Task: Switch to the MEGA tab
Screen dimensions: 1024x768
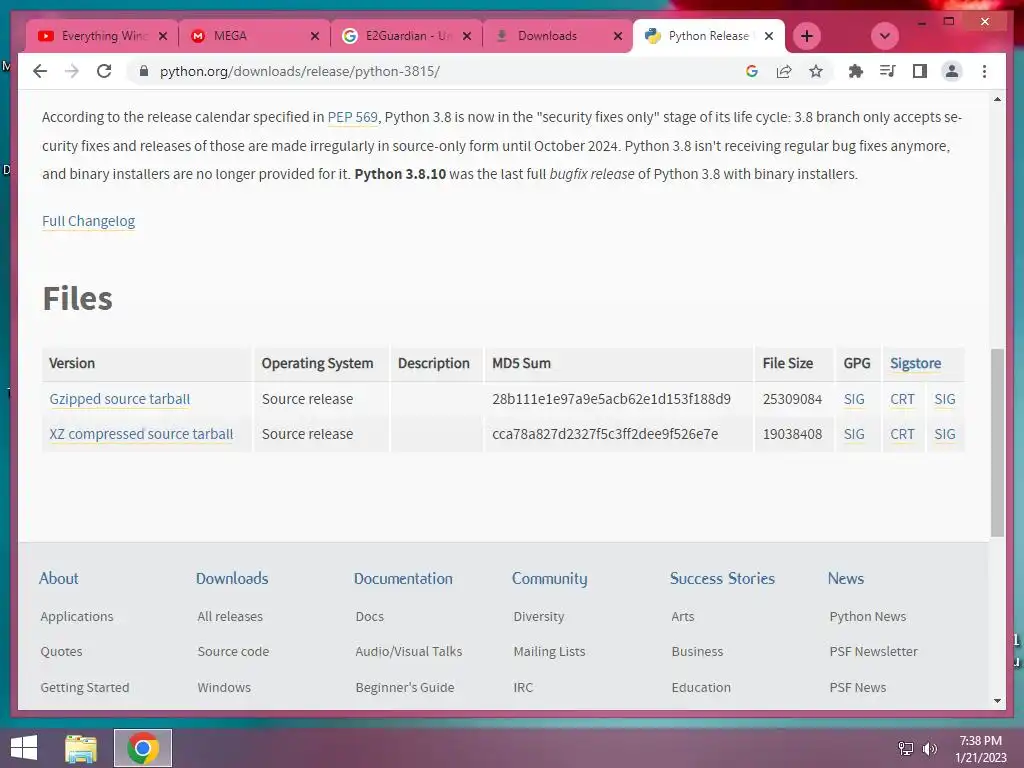Action: coord(255,36)
